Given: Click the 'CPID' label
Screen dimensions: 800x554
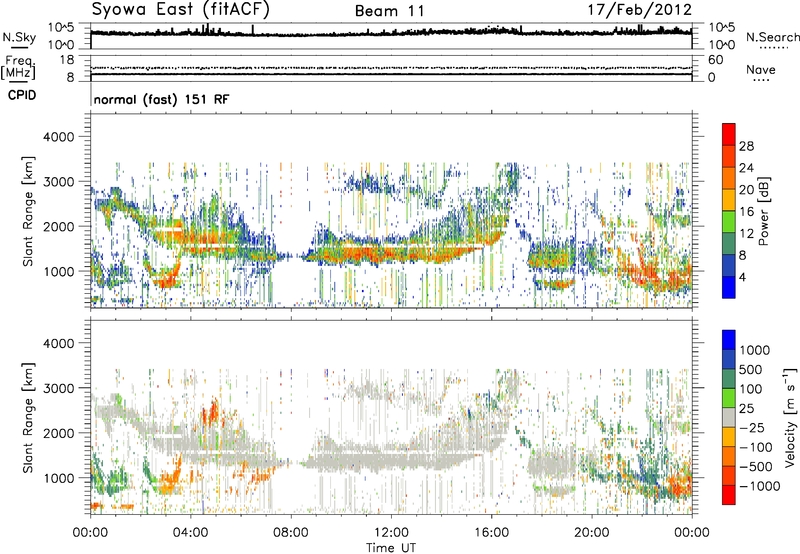Looking at the screenshot, I should coord(22,95).
